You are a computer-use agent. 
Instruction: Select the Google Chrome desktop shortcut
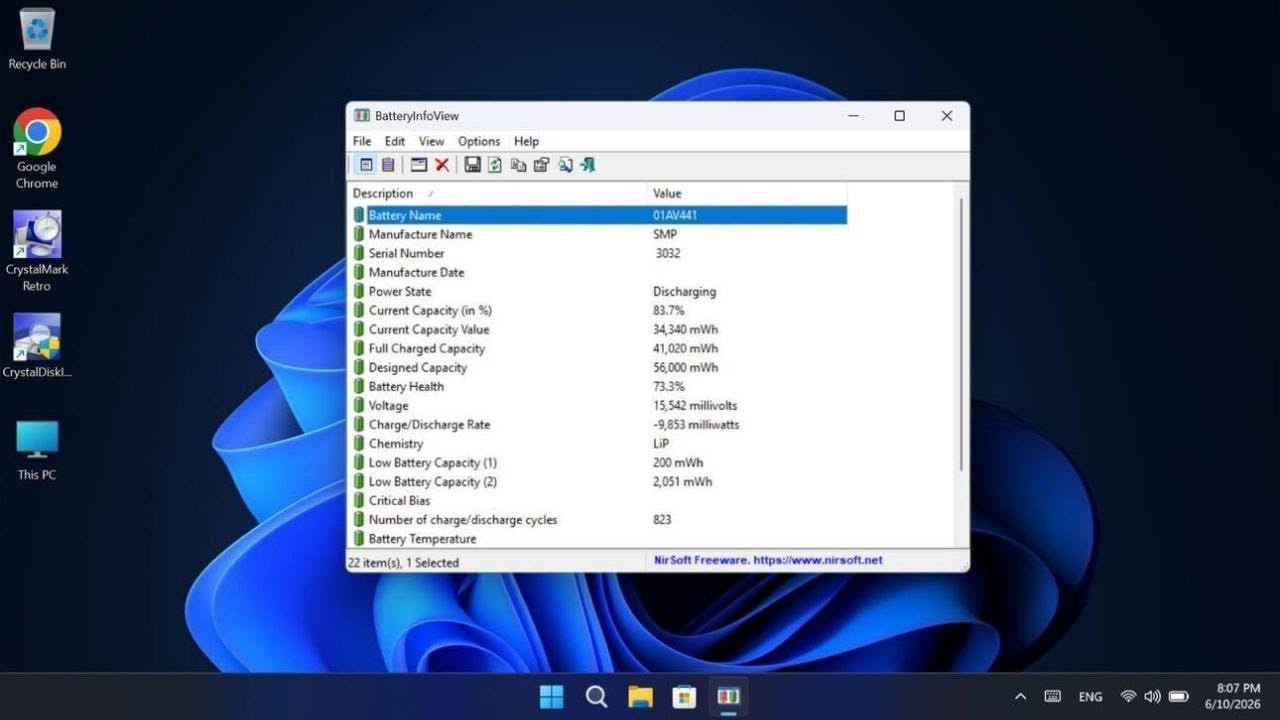pos(37,148)
